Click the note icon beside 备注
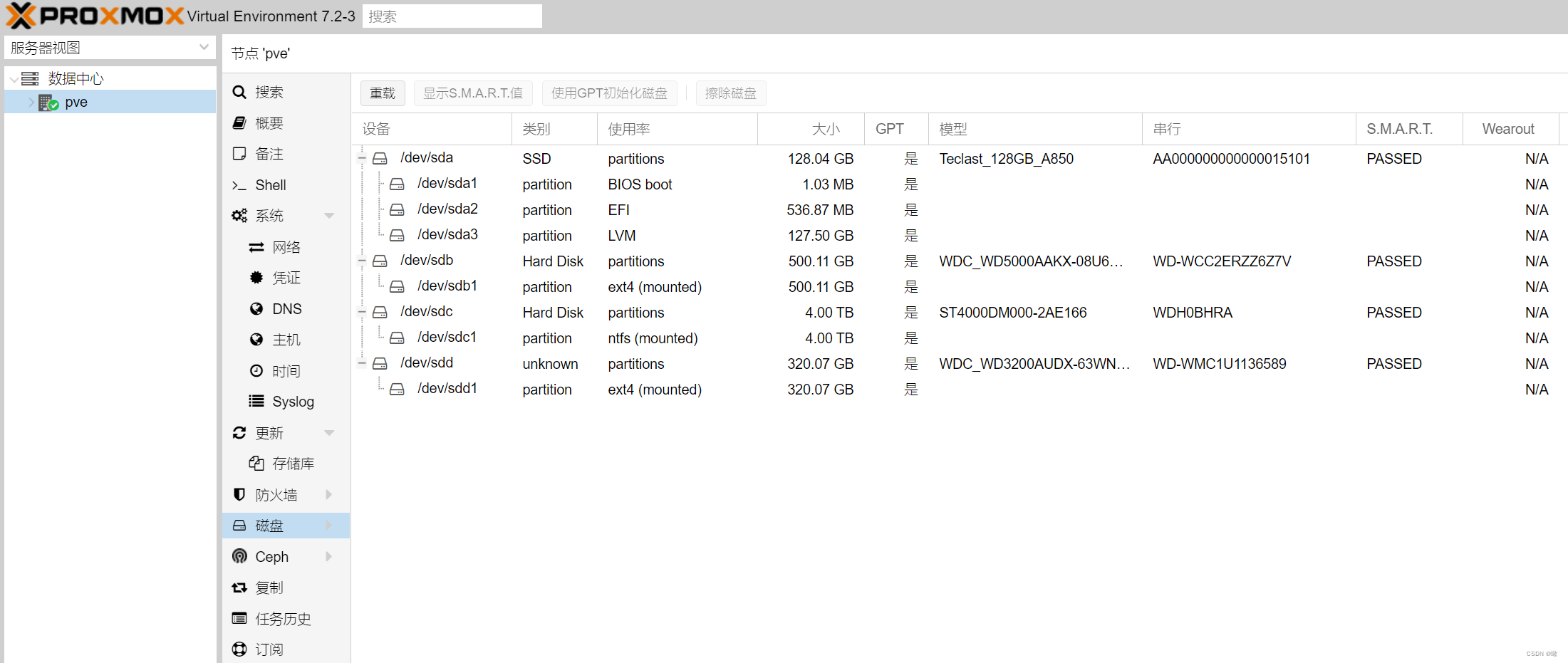 tap(239, 154)
